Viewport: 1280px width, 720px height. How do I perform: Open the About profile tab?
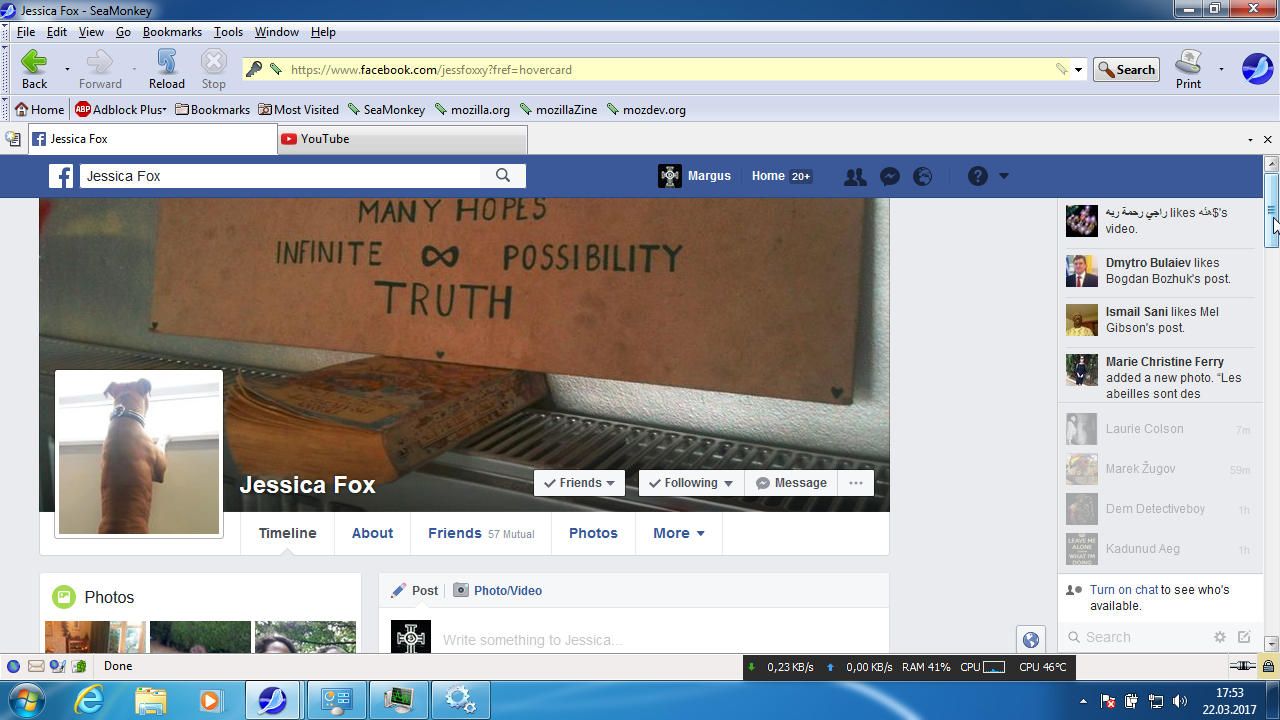click(372, 533)
